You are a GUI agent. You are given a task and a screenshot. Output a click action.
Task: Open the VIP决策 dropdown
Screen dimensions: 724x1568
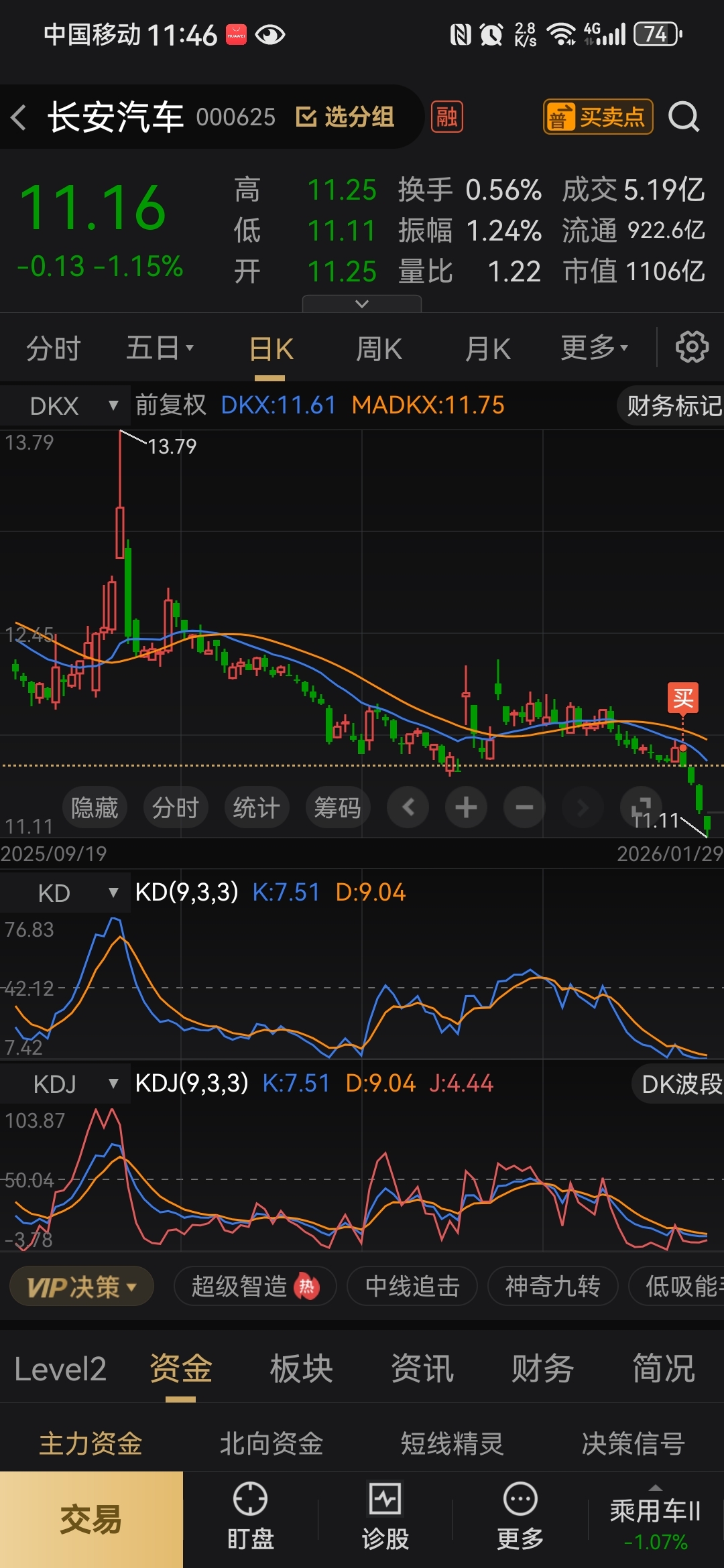pos(82,1287)
